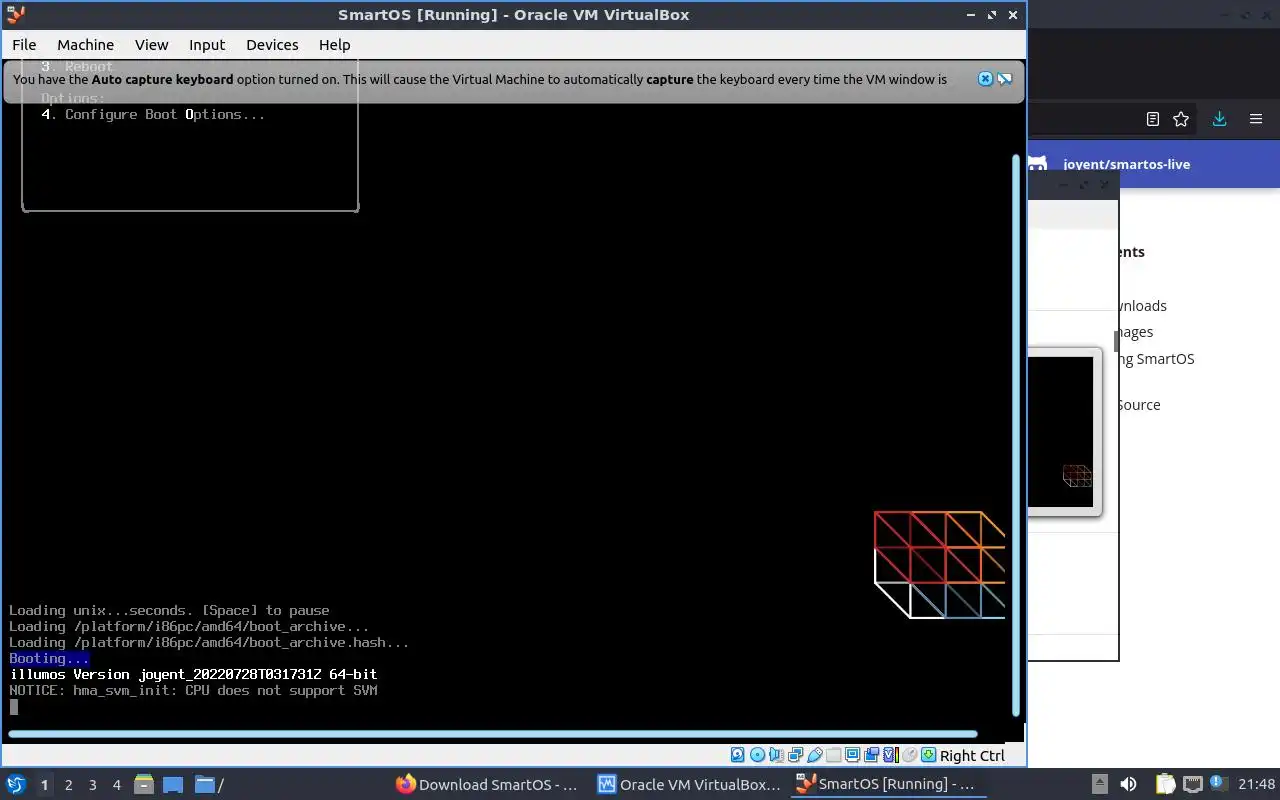The image size is (1280, 800).
Task: Switch to workspace 2
Action: 68,785
